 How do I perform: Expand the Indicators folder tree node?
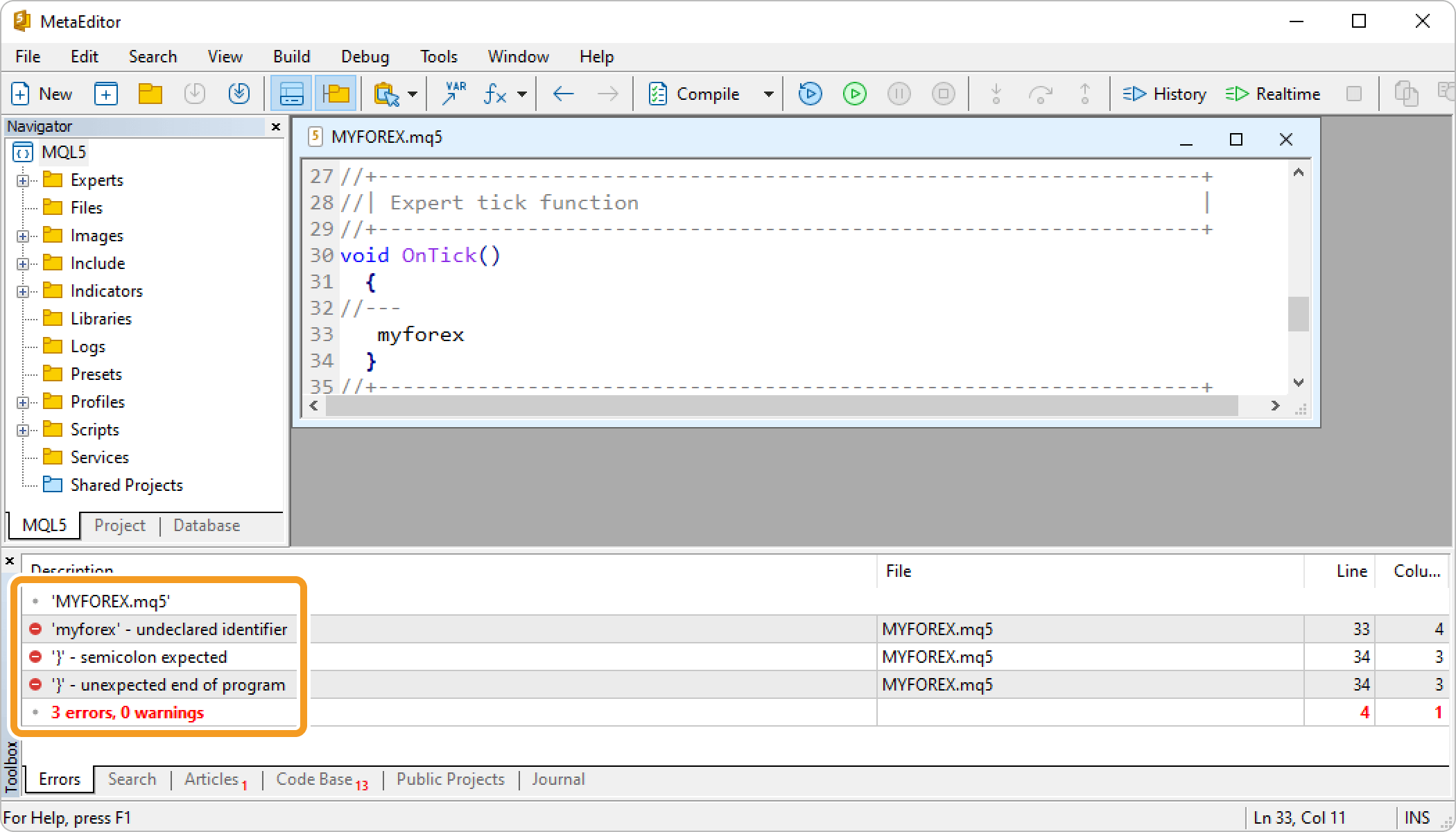click(x=23, y=291)
